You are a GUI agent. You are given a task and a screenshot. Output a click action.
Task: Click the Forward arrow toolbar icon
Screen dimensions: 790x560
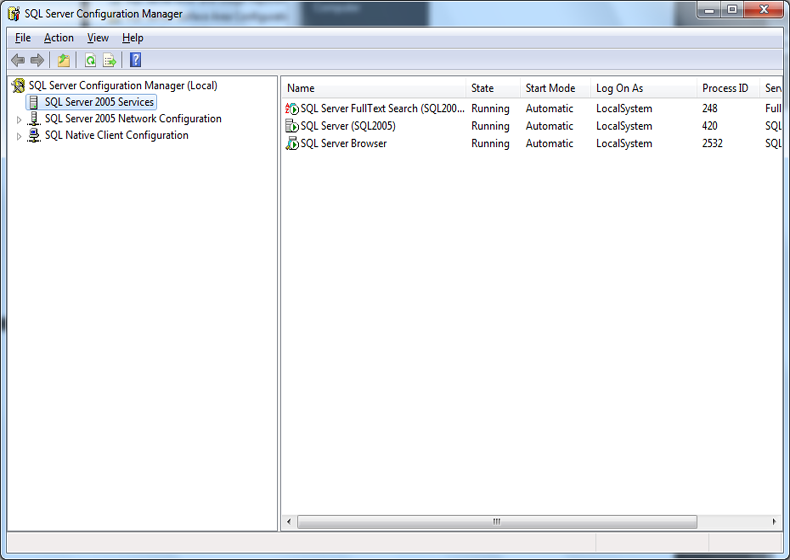coord(37,60)
